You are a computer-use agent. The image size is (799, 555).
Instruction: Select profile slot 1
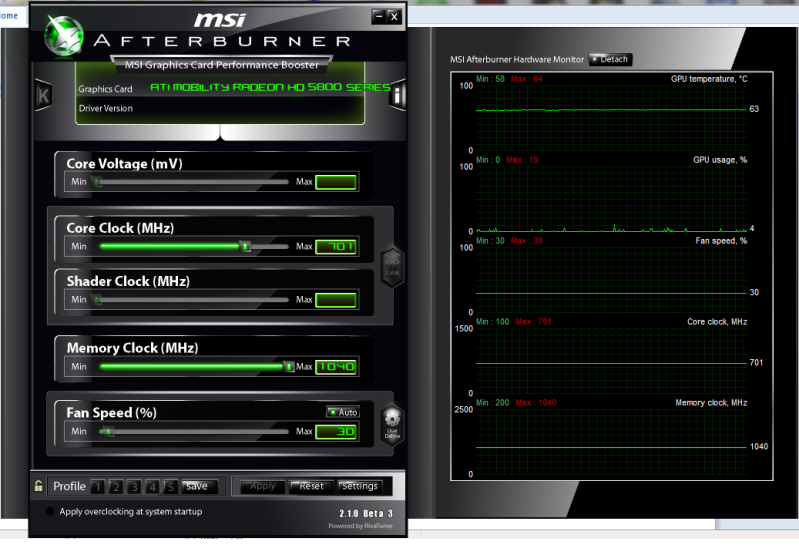point(98,487)
